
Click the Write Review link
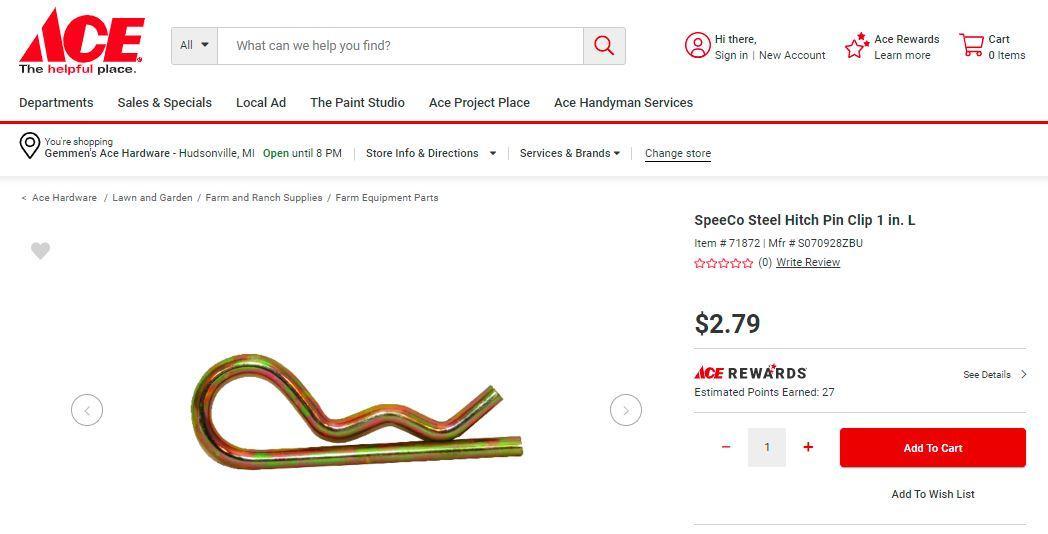[x=808, y=263]
